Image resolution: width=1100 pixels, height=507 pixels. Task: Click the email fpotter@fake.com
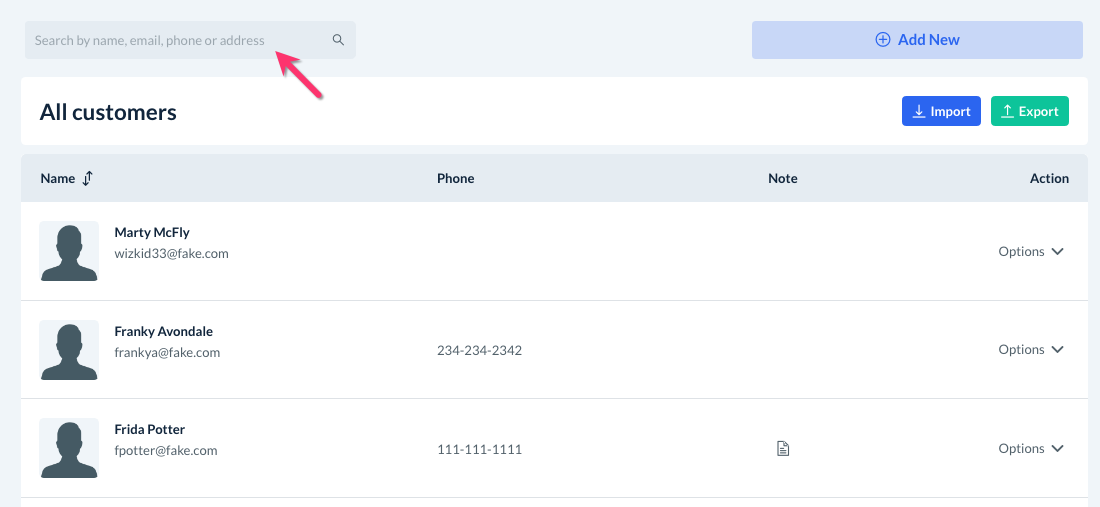click(x=166, y=451)
